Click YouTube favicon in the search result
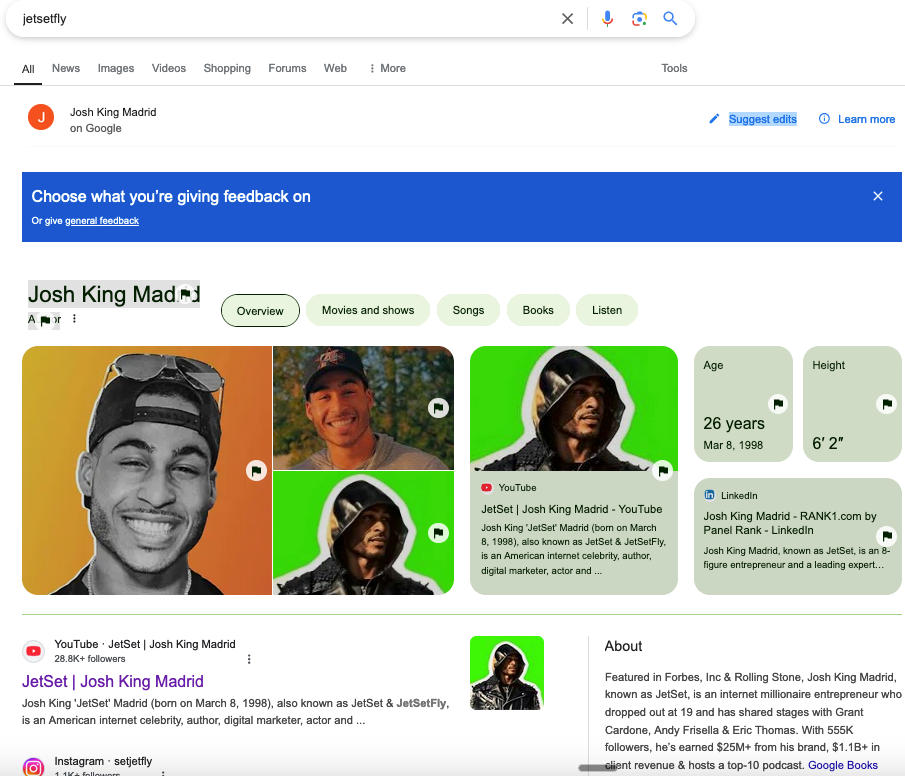This screenshot has width=905, height=776. pos(33,651)
